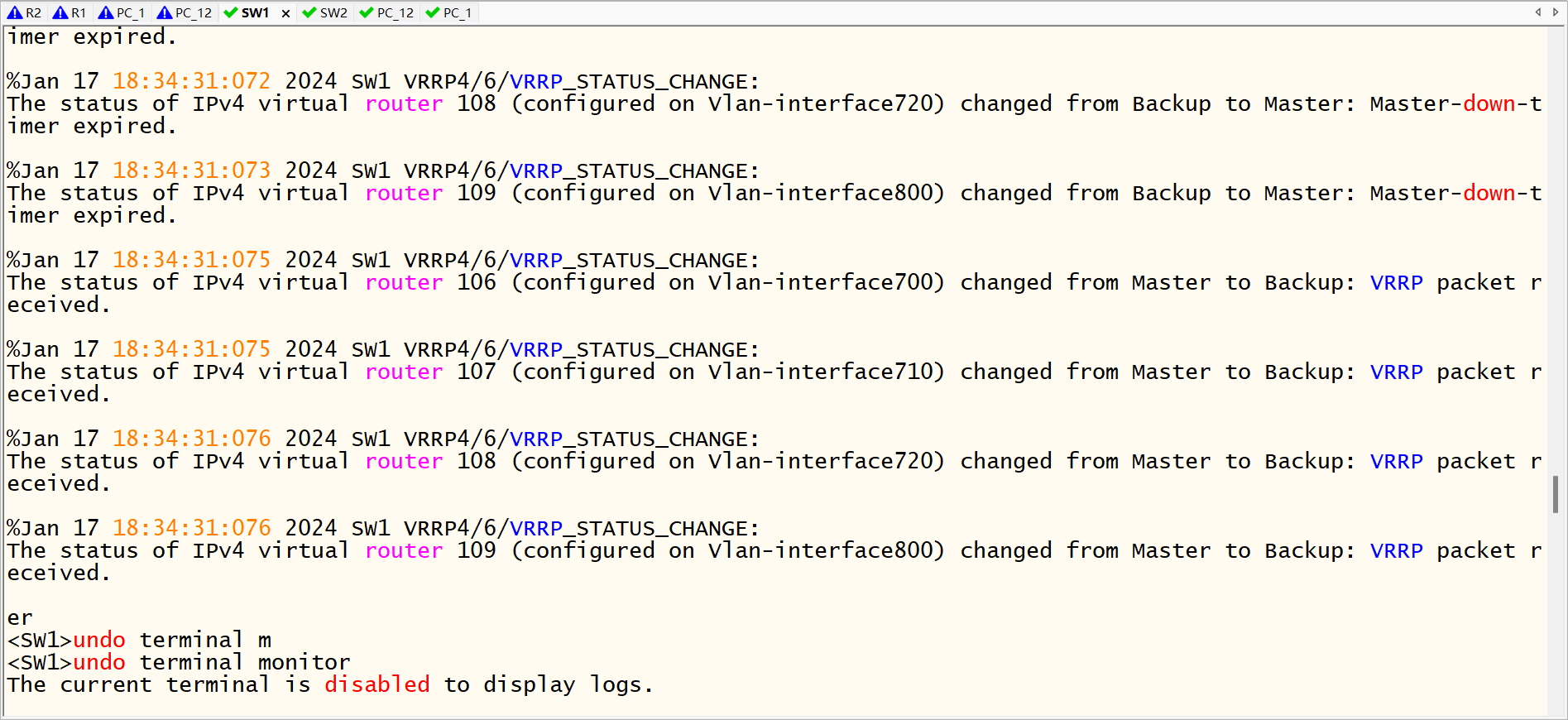Click the warning triangle on the disconnected PC_12 tab

click(x=165, y=12)
